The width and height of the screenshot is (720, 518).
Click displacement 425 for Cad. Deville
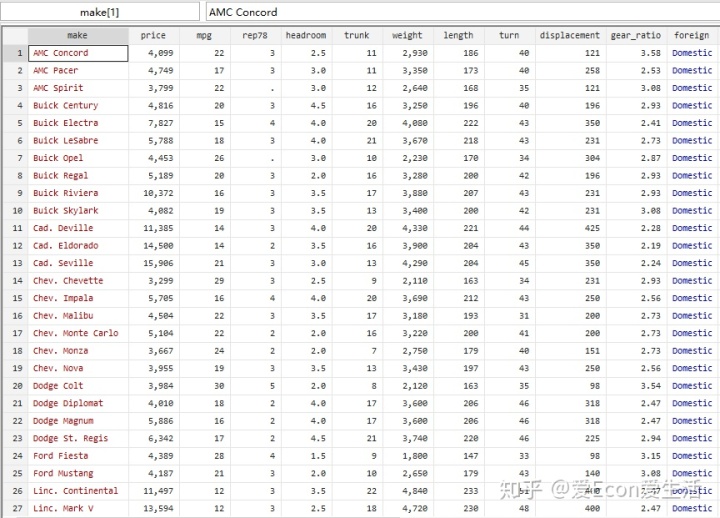571,228
